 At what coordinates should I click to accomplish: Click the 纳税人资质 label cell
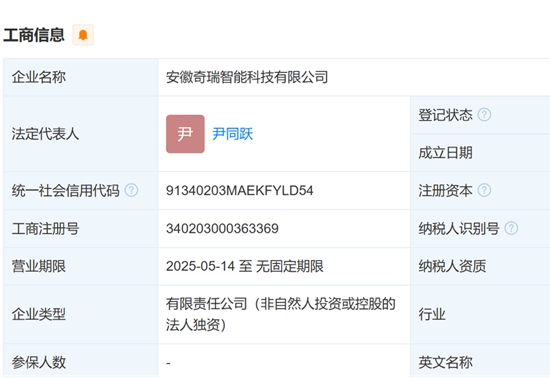(480, 266)
